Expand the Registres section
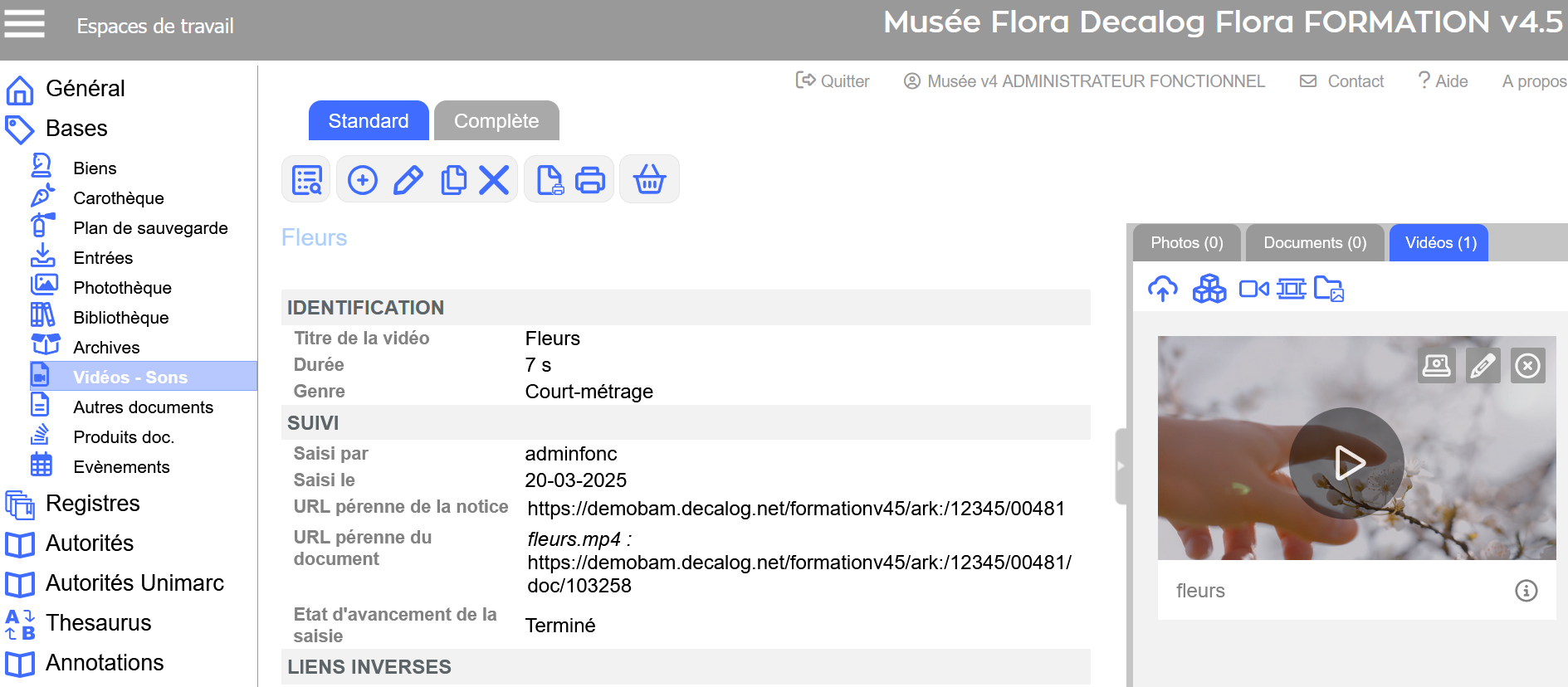This screenshot has height=687, width=1568. click(x=92, y=504)
